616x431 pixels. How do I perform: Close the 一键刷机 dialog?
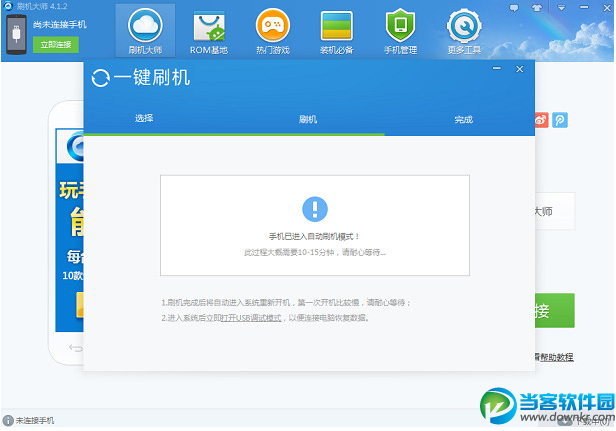click(519, 69)
